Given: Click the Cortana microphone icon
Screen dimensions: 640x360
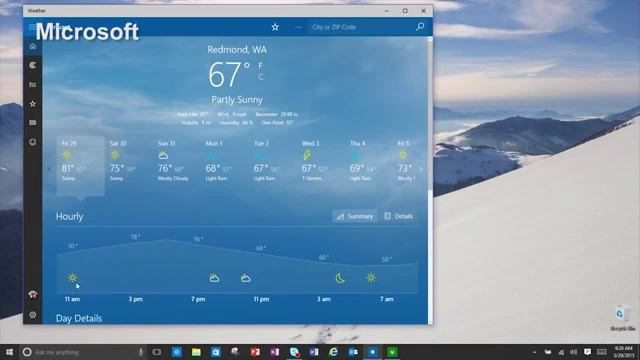Looking at the screenshot, I should (x=141, y=352).
